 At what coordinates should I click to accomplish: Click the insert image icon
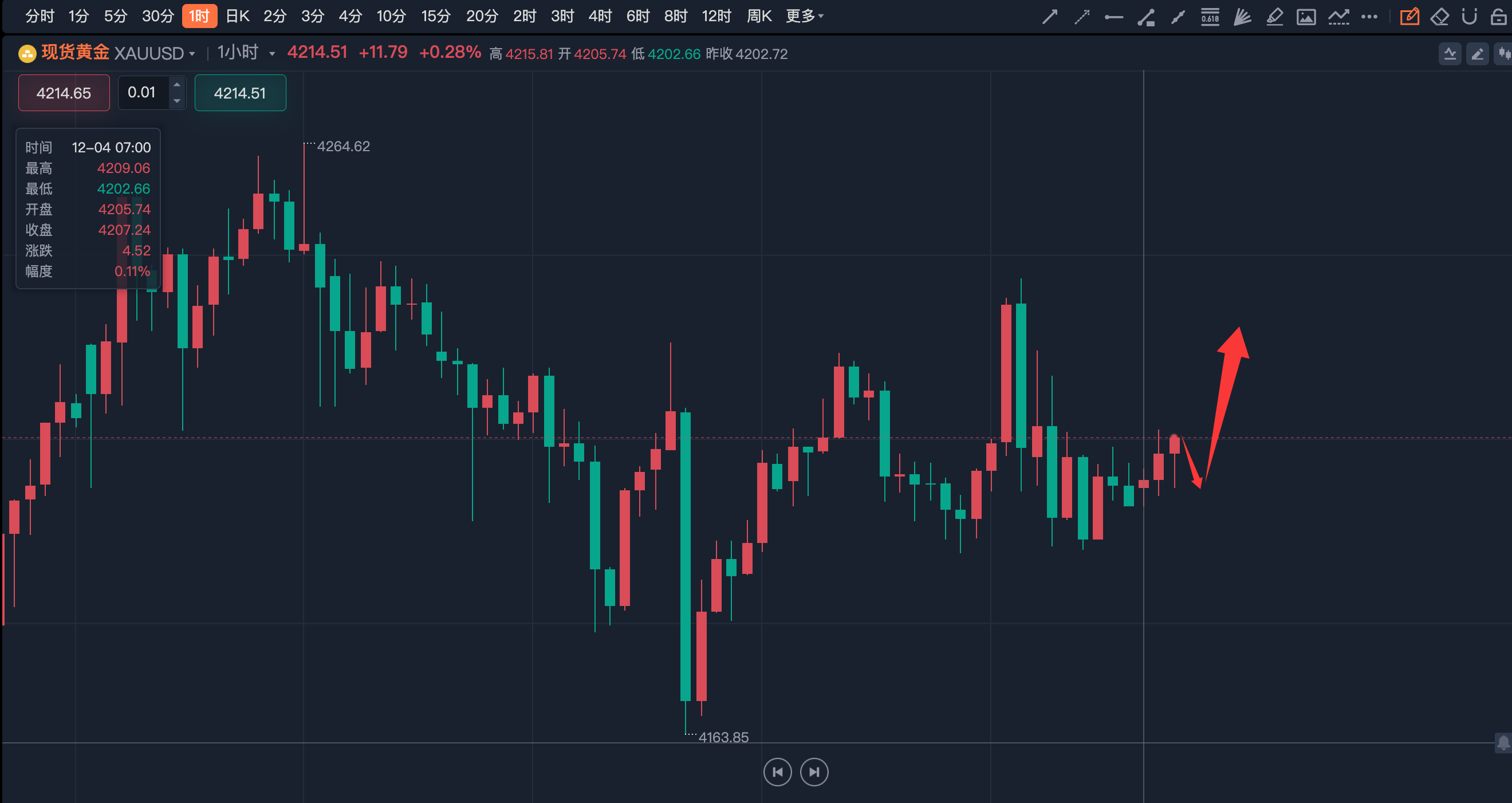click(1306, 17)
